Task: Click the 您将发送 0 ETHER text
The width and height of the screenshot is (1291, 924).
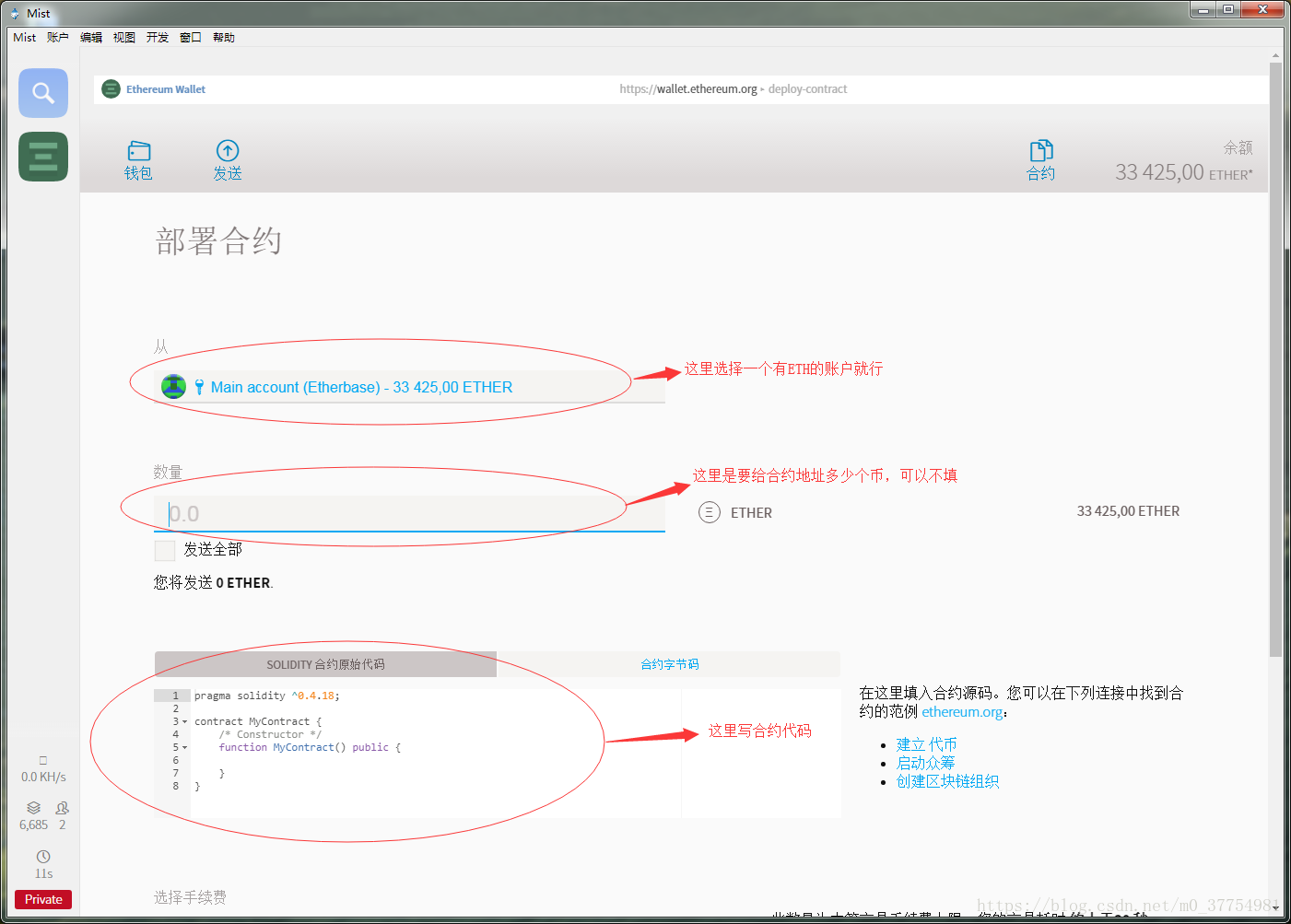Action: [x=213, y=583]
